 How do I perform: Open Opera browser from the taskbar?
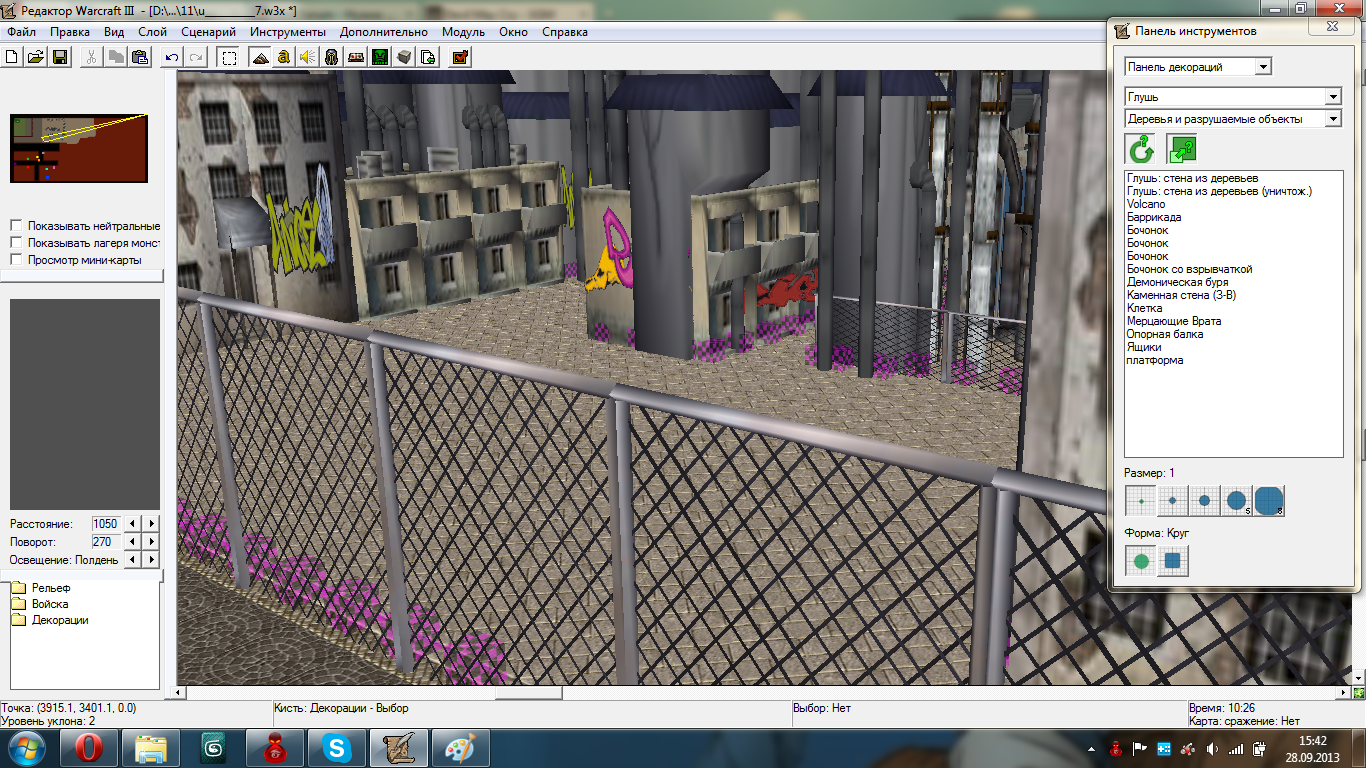(x=89, y=748)
